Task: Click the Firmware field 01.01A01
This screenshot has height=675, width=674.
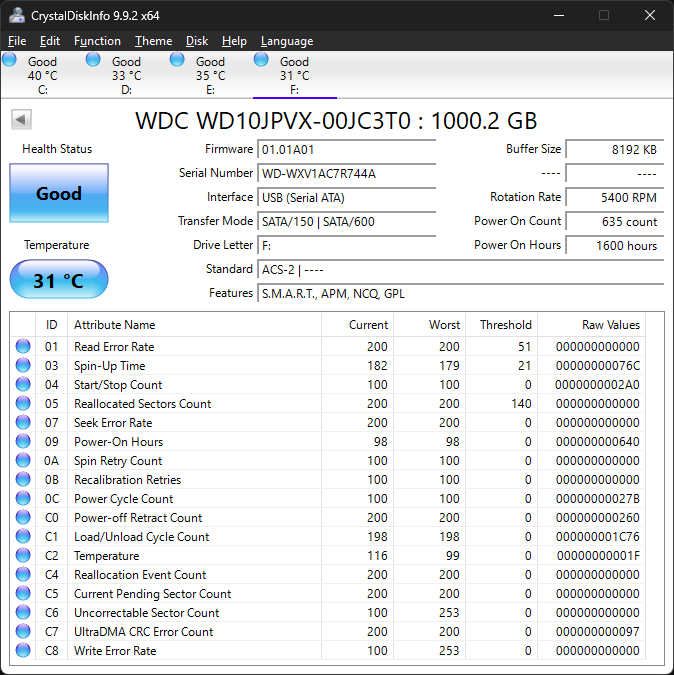Action: [x=346, y=149]
